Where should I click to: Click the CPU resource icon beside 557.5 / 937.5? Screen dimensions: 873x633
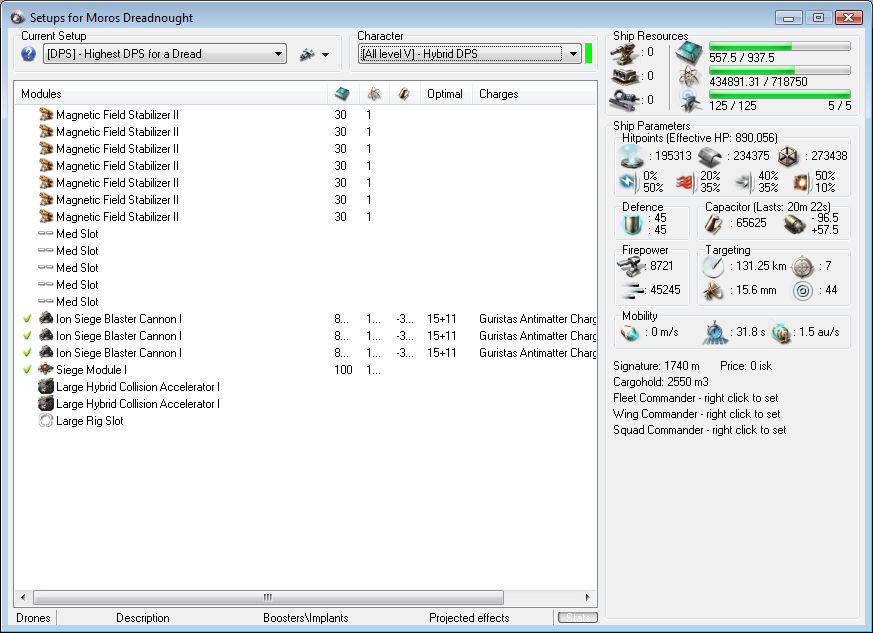point(689,53)
